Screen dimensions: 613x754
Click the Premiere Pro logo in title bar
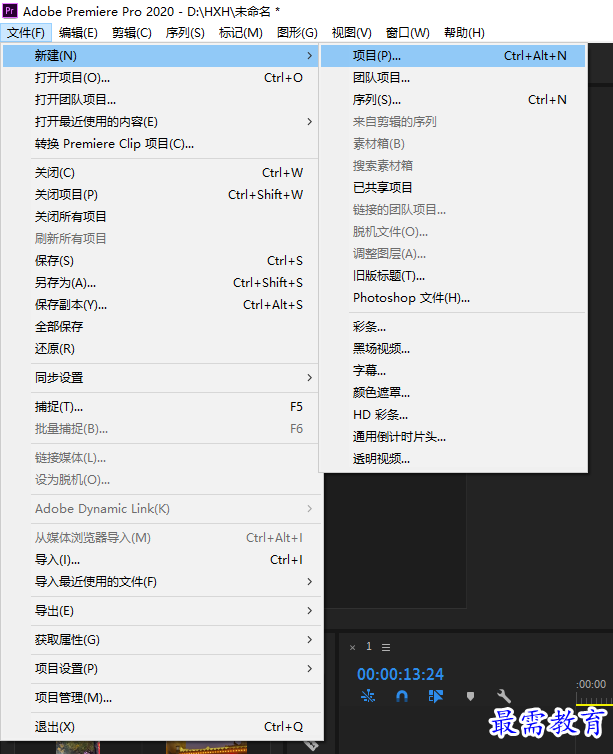coord(10,11)
